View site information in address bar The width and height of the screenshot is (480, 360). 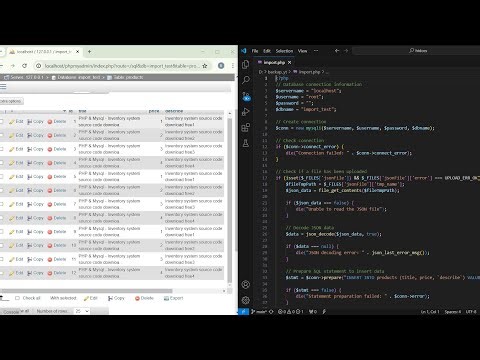(x=39, y=66)
